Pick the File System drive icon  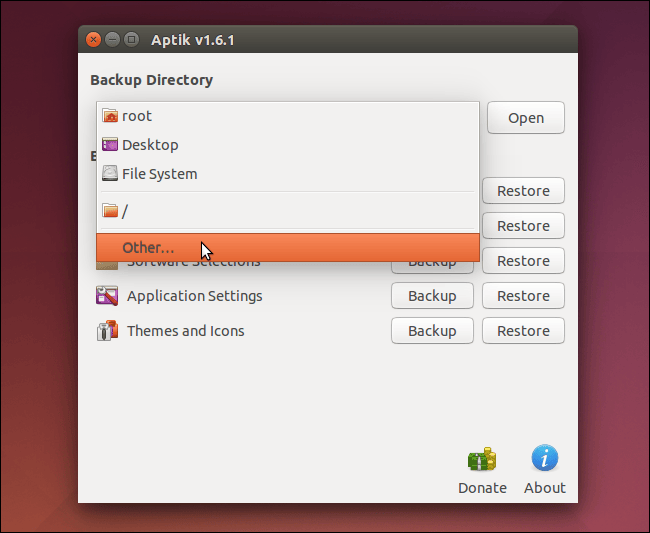tap(110, 174)
